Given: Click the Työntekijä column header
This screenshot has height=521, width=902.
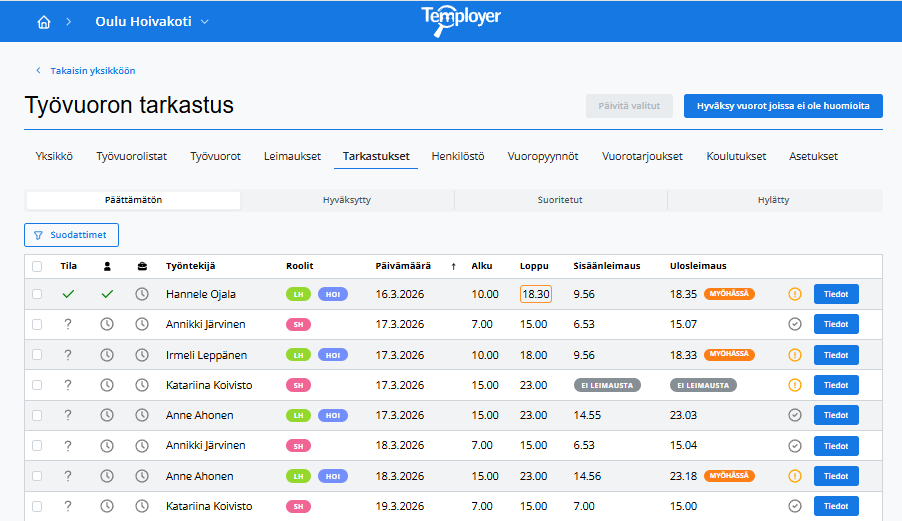Looking at the screenshot, I should (x=190, y=266).
